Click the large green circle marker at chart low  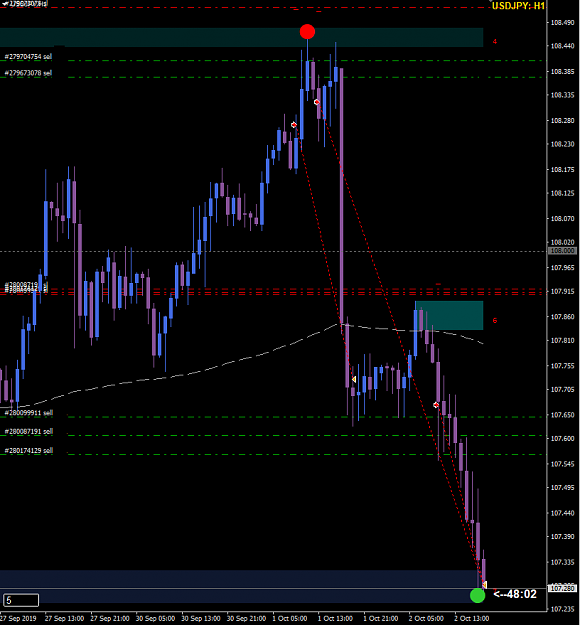click(x=478, y=595)
